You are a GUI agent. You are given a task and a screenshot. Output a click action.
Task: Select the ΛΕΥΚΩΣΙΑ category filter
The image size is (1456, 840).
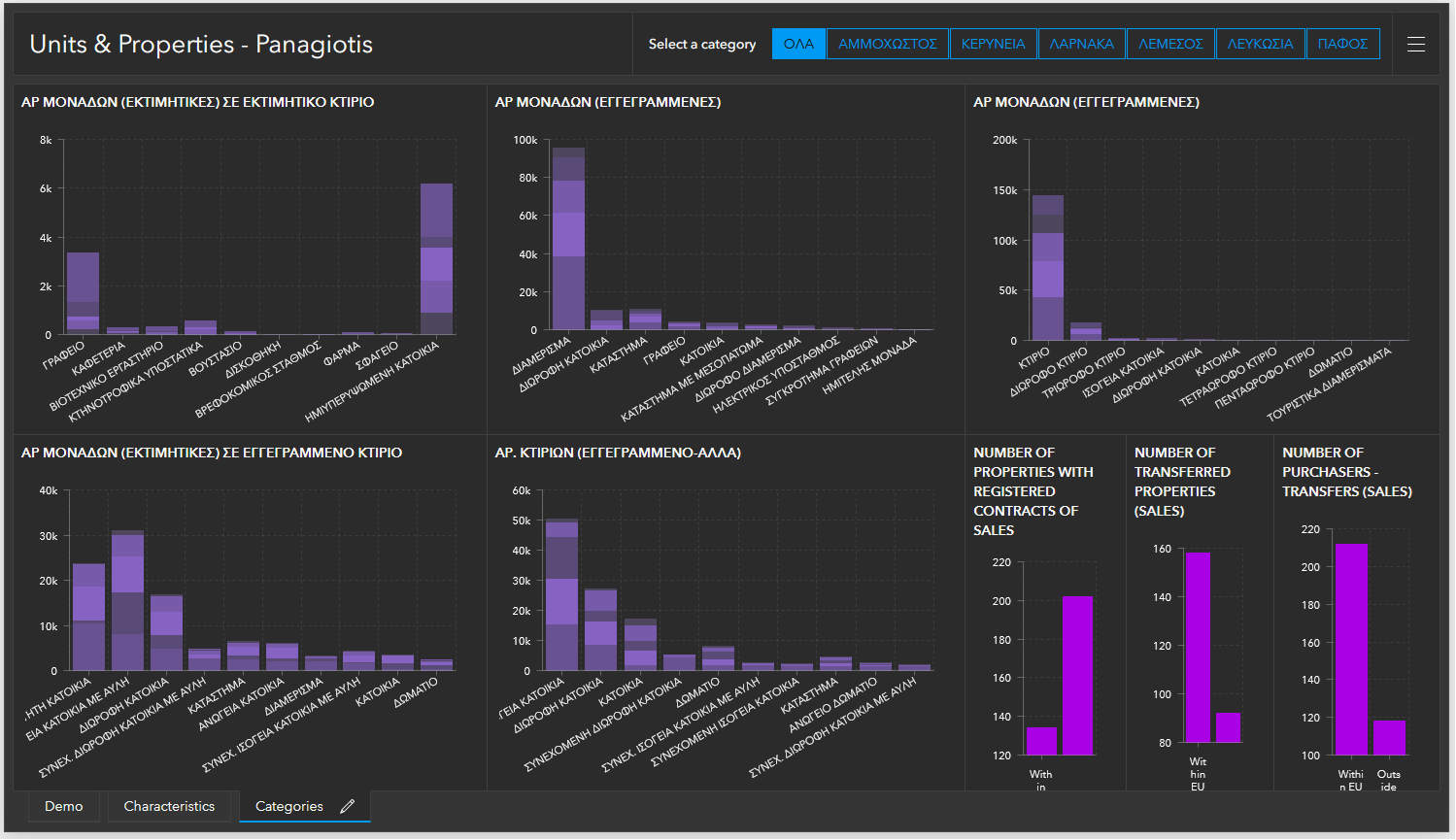[1260, 44]
